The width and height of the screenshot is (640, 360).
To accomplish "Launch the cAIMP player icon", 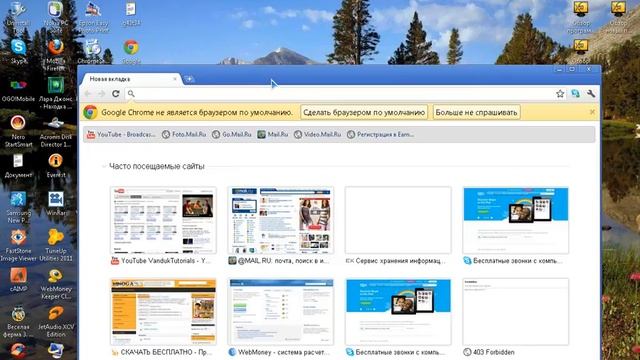I will (18, 280).
